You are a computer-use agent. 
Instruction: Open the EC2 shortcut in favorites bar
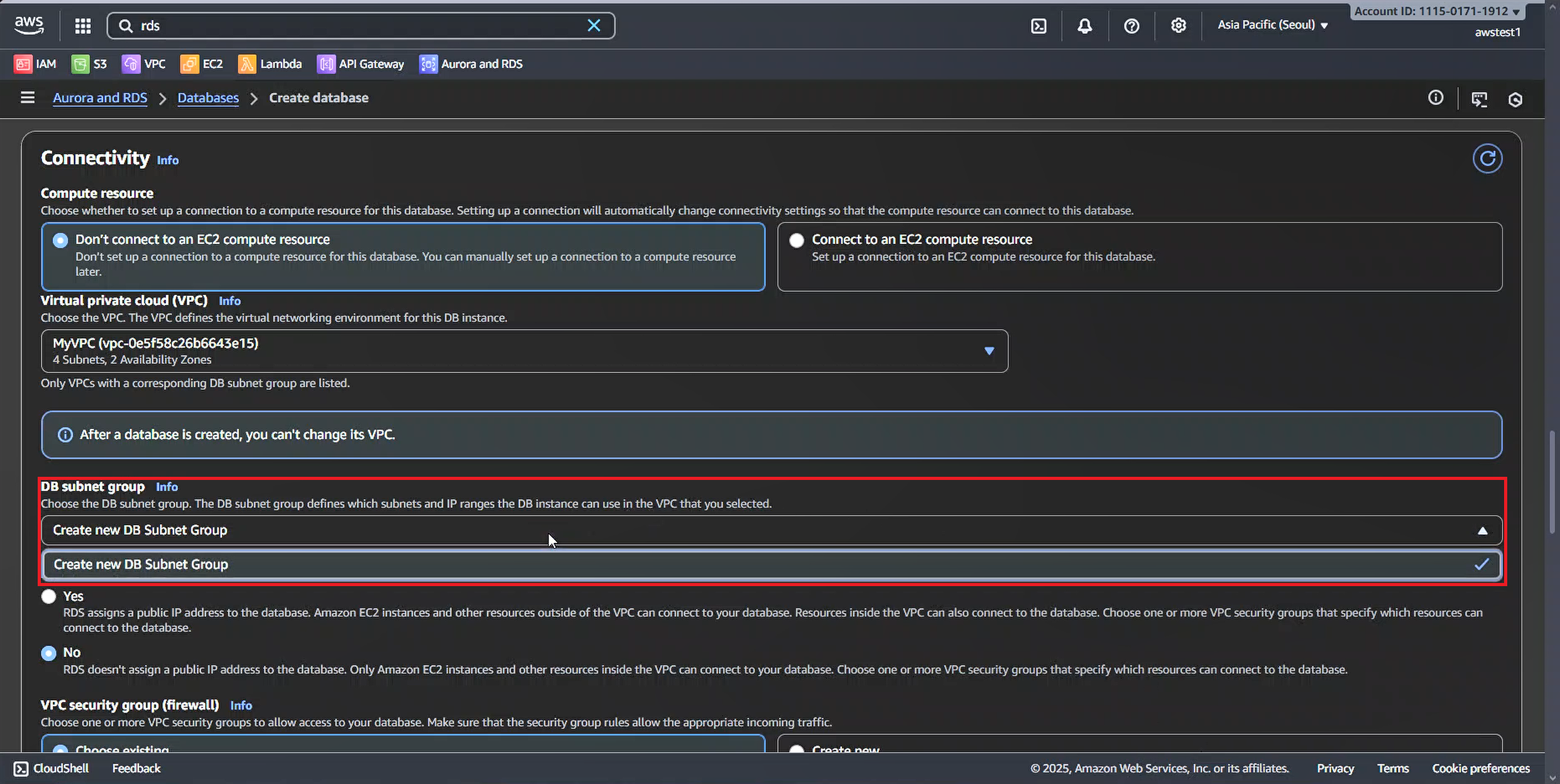(x=202, y=64)
